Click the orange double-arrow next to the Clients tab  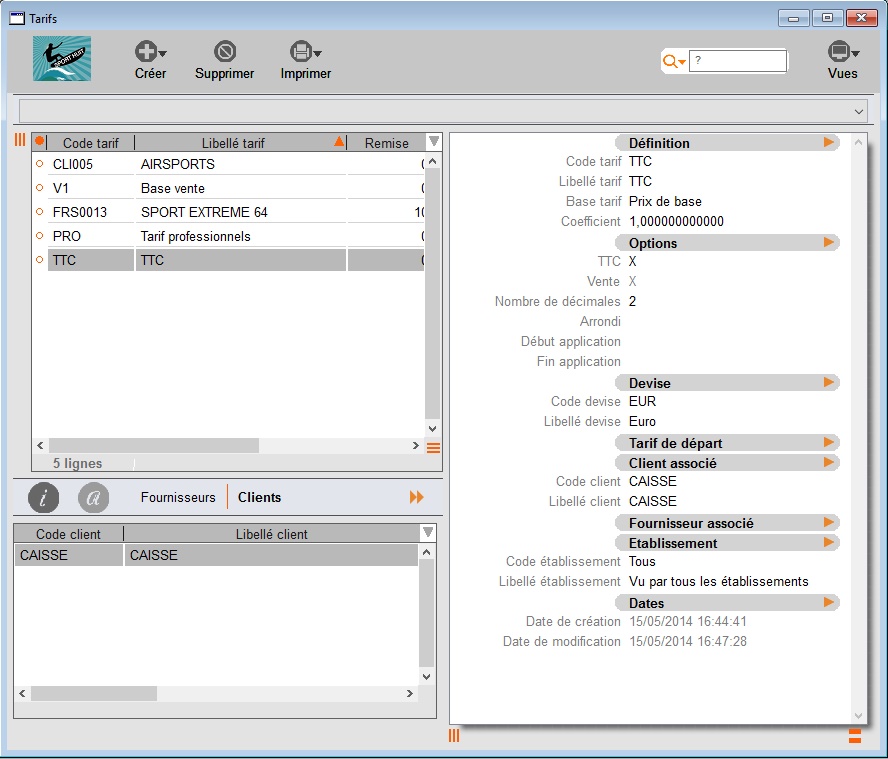point(416,497)
